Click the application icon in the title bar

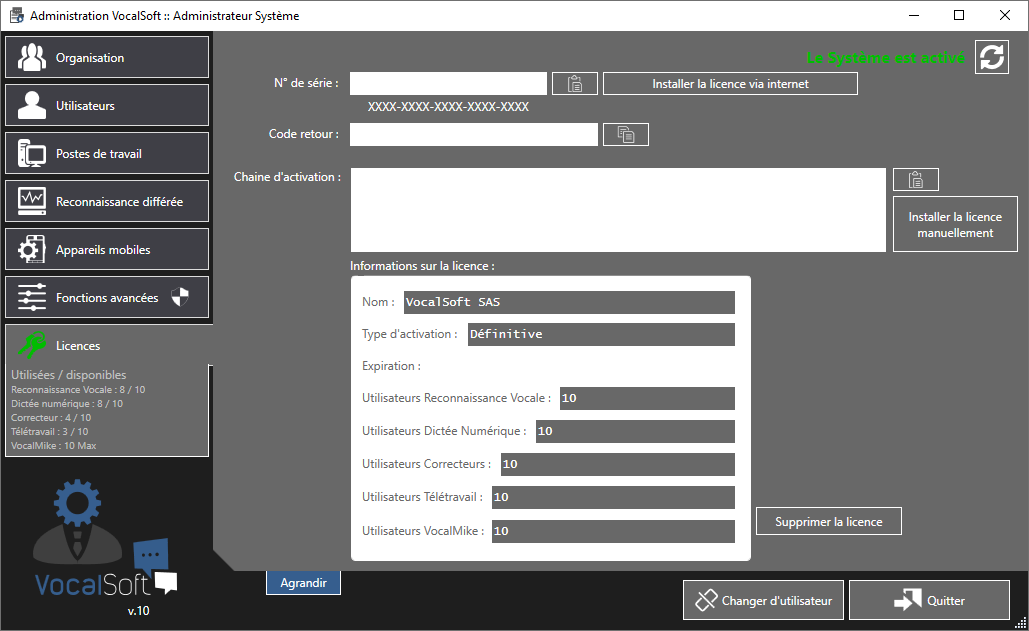tap(16, 15)
